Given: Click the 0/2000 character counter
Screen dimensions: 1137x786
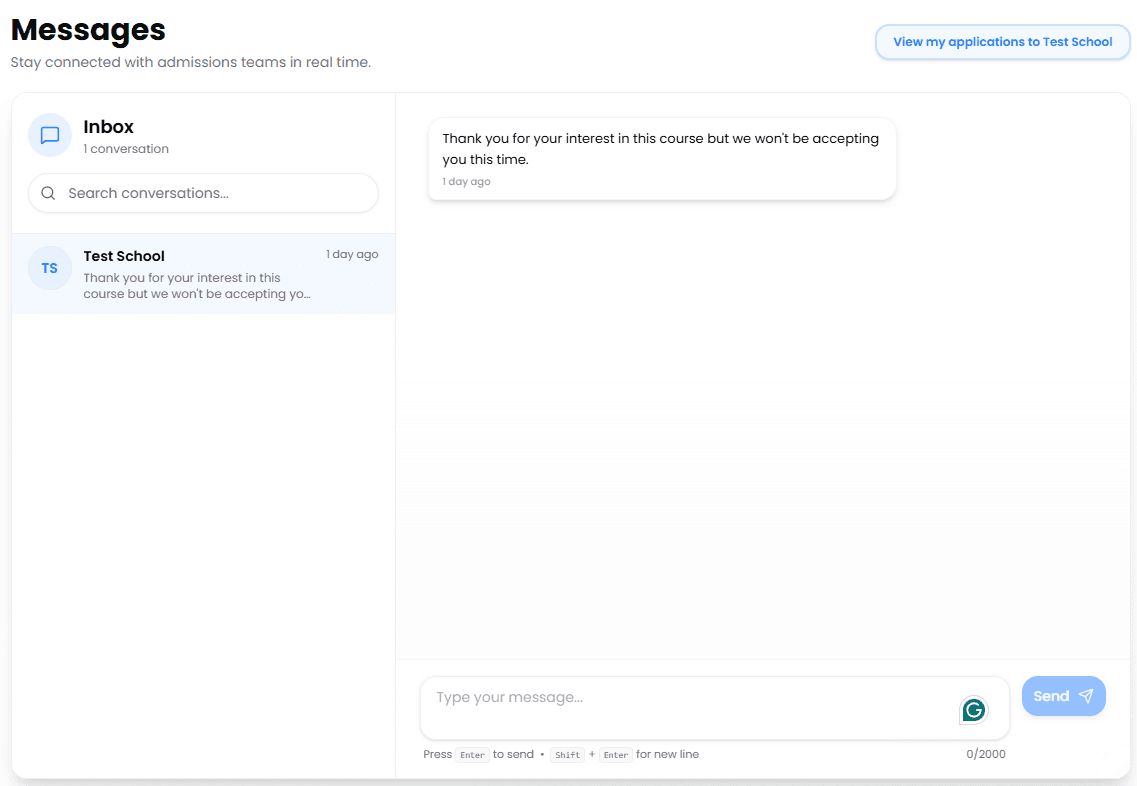Looking at the screenshot, I should coord(985,754).
